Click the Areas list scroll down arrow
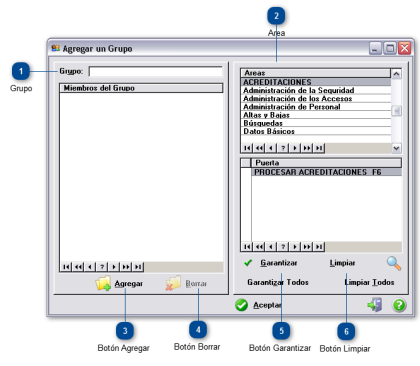Screen dimensions: 420x366 396,148
